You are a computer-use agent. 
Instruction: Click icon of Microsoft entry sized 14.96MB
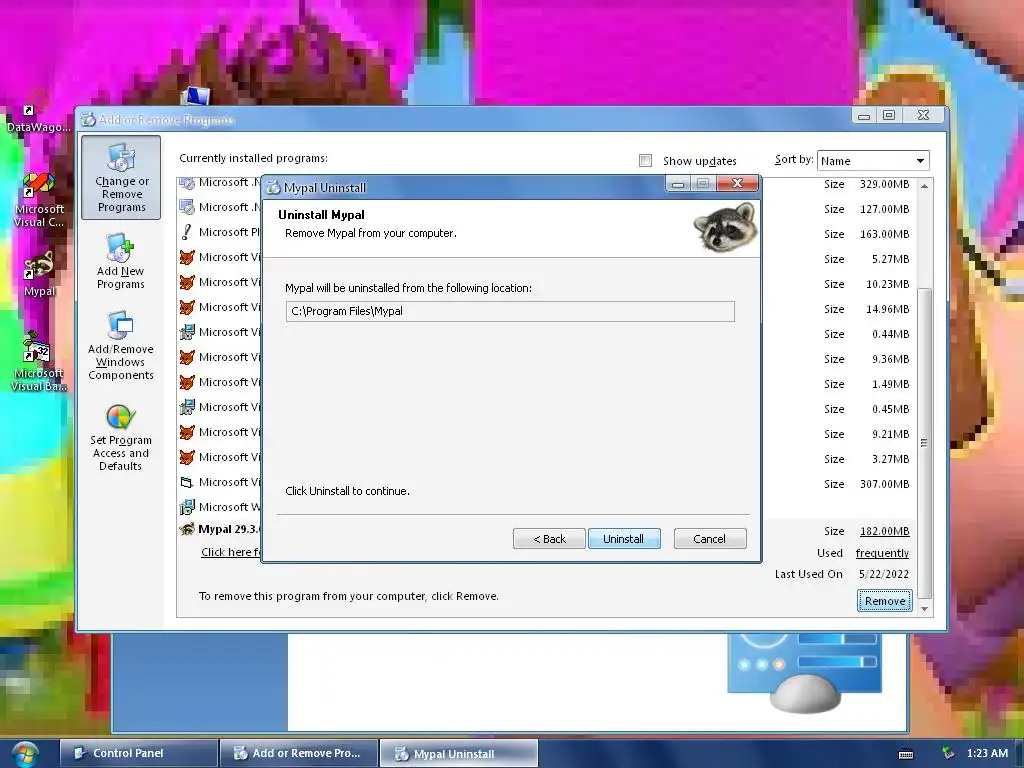(x=187, y=307)
